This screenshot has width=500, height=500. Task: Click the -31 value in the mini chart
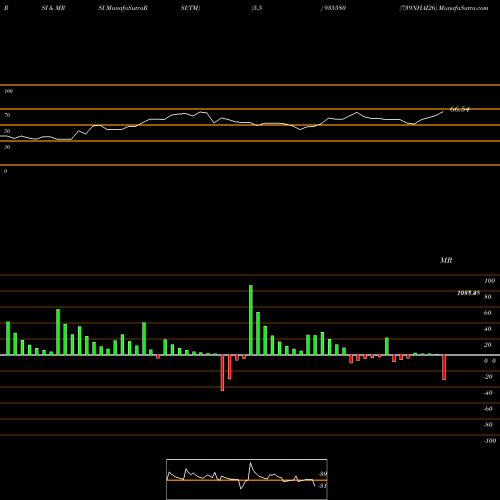tap(322, 486)
